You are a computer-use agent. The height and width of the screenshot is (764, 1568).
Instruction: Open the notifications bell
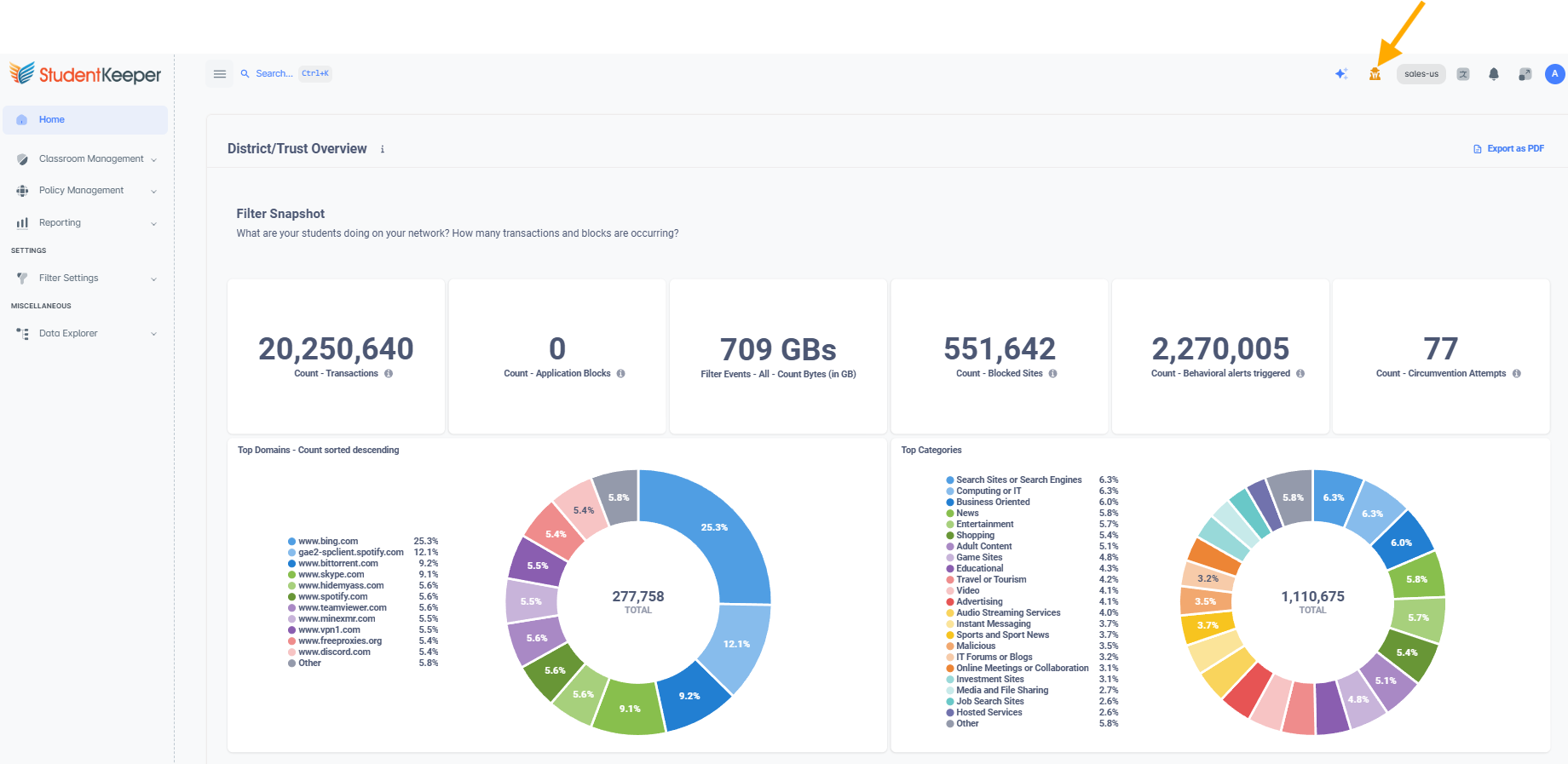[1494, 74]
